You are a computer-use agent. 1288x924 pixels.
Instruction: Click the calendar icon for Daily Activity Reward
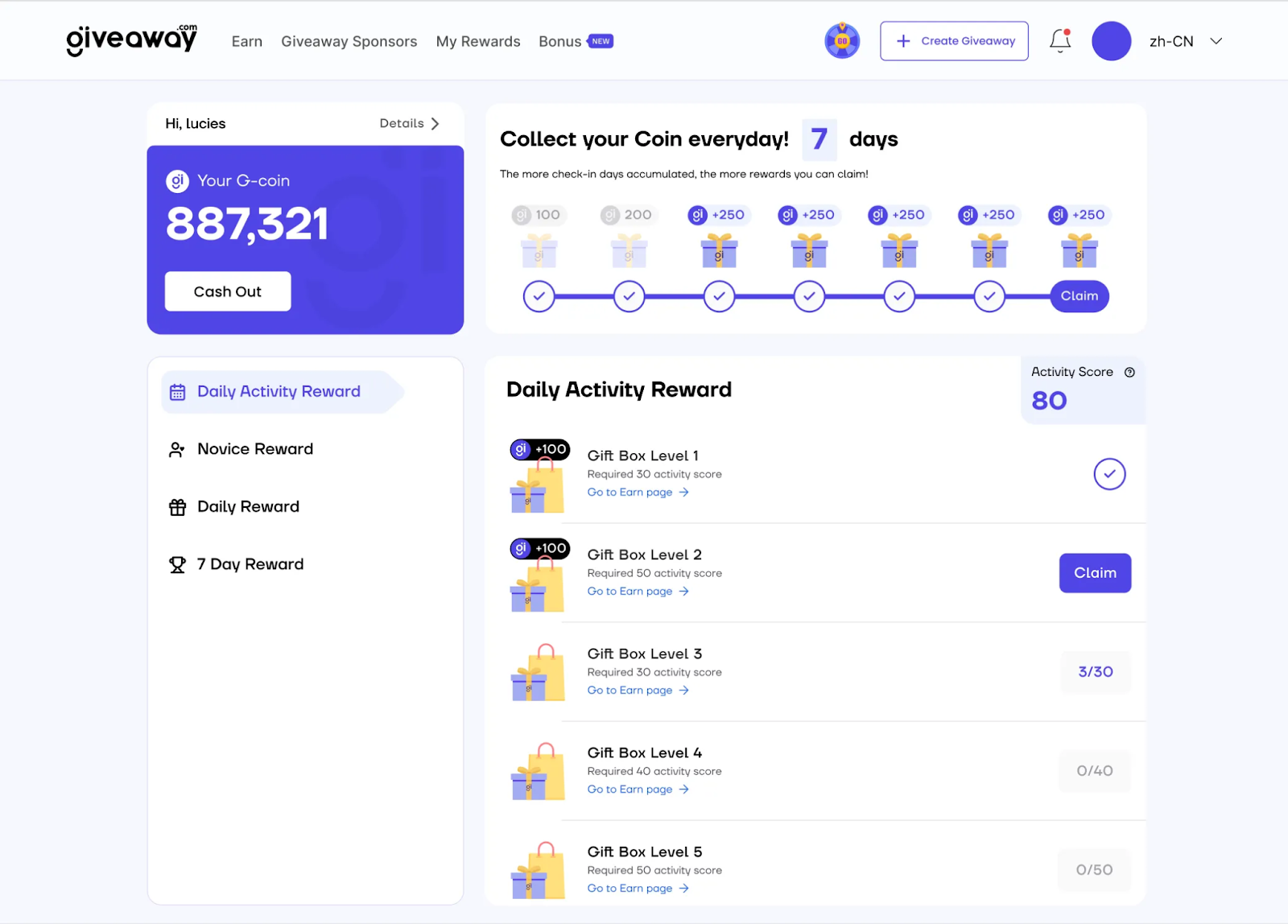click(x=177, y=392)
